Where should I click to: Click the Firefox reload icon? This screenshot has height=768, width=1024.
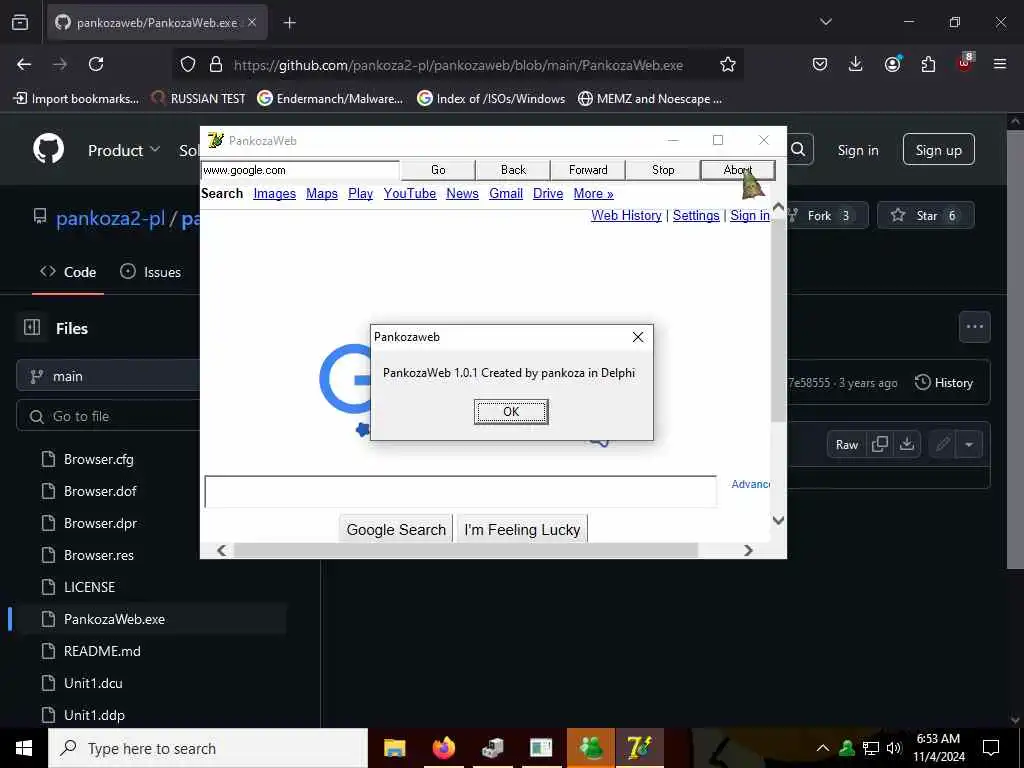coord(96,64)
